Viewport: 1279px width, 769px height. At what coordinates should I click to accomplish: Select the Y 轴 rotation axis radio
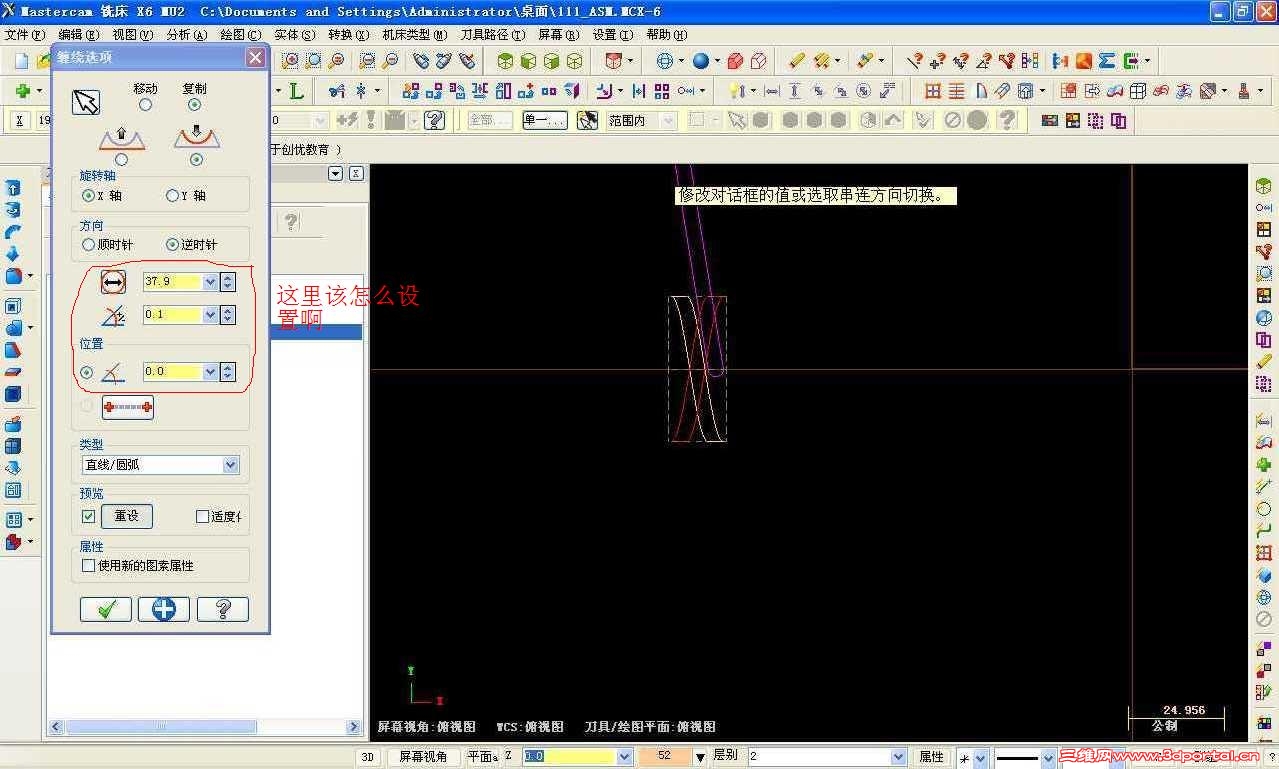[x=172, y=196]
